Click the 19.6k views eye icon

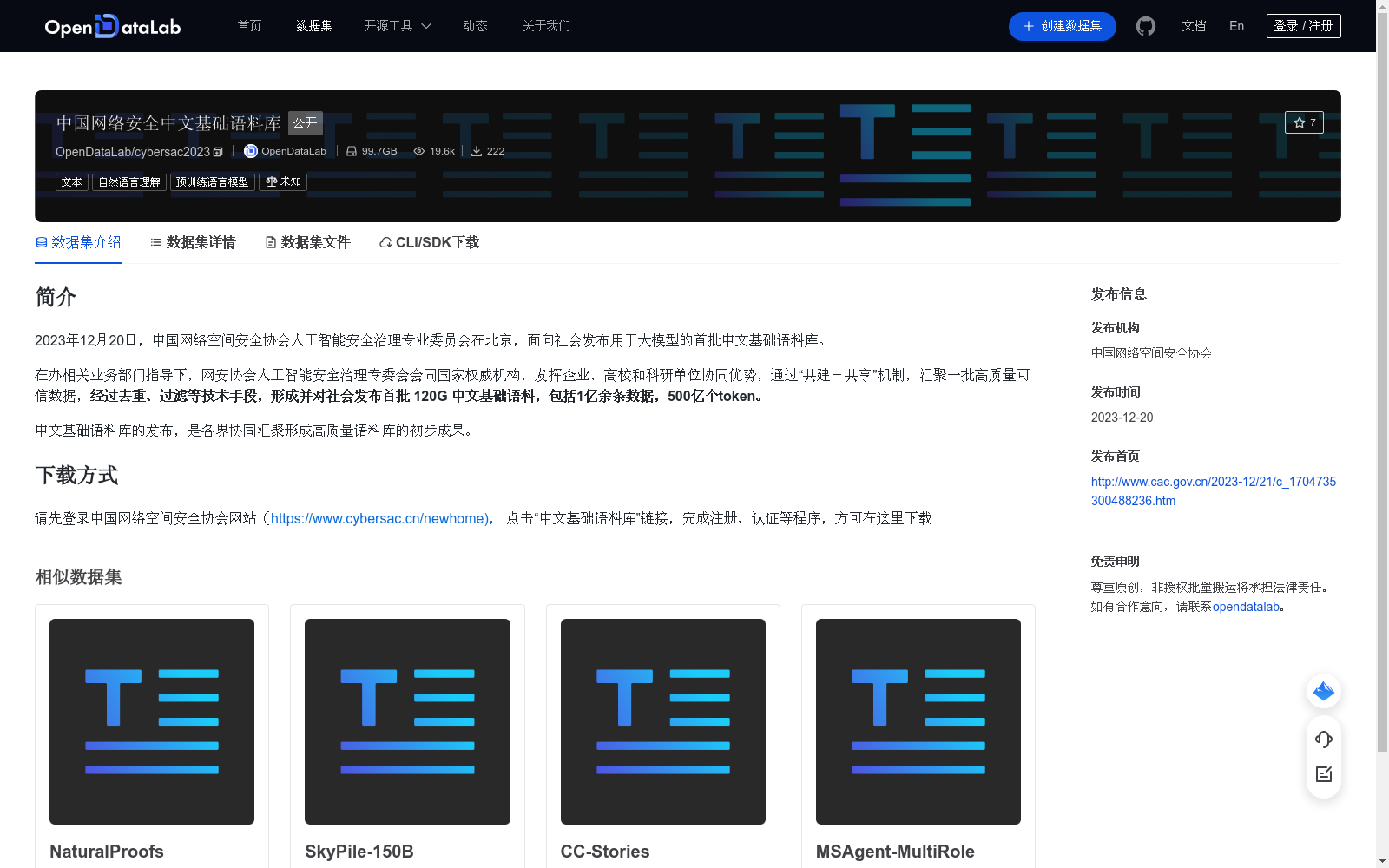click(419, 151)
